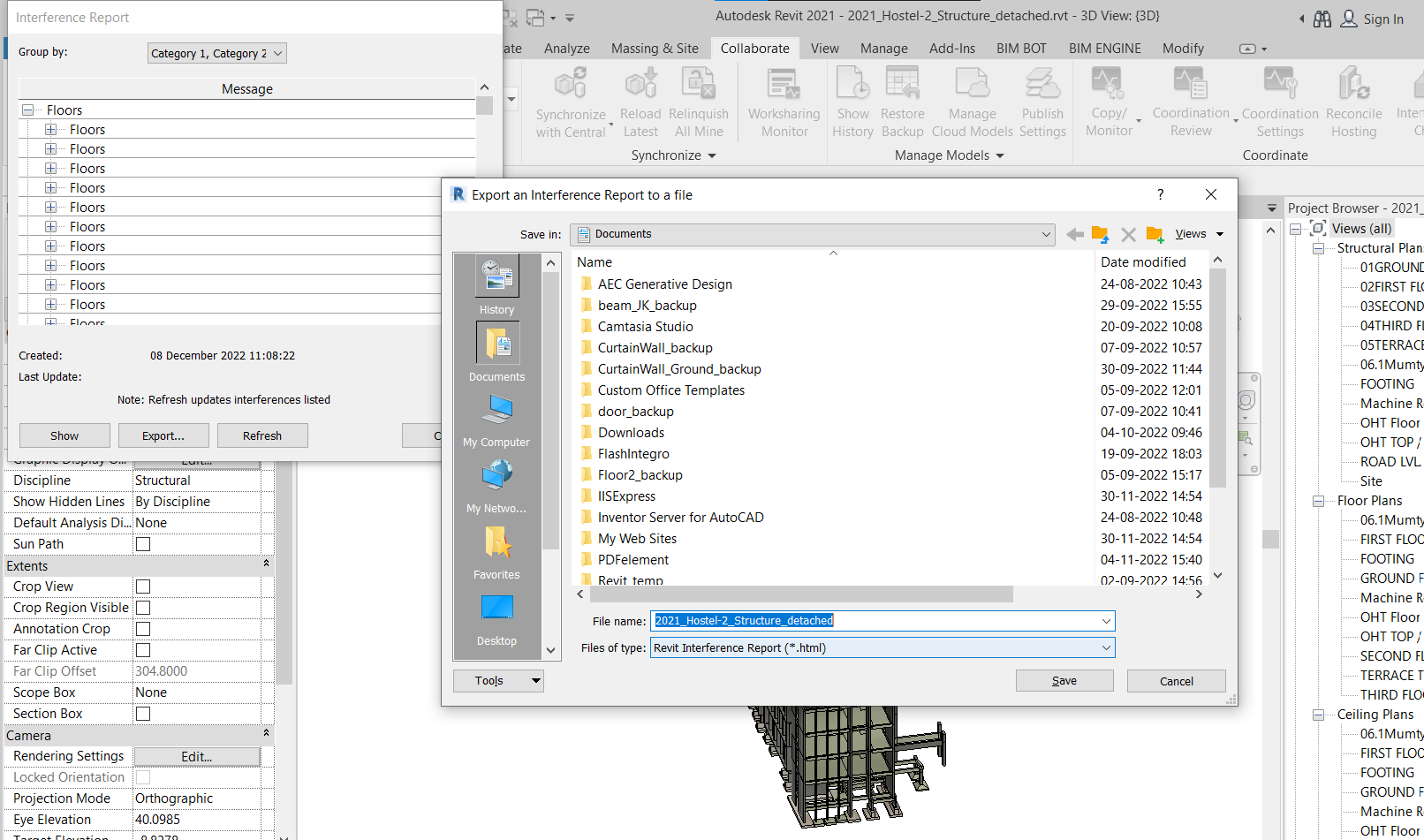The height and width of the screenshot is (840, 1424).
Task: Collapse the top-level Floors node in the Interference Report
Action: [27, 110]
